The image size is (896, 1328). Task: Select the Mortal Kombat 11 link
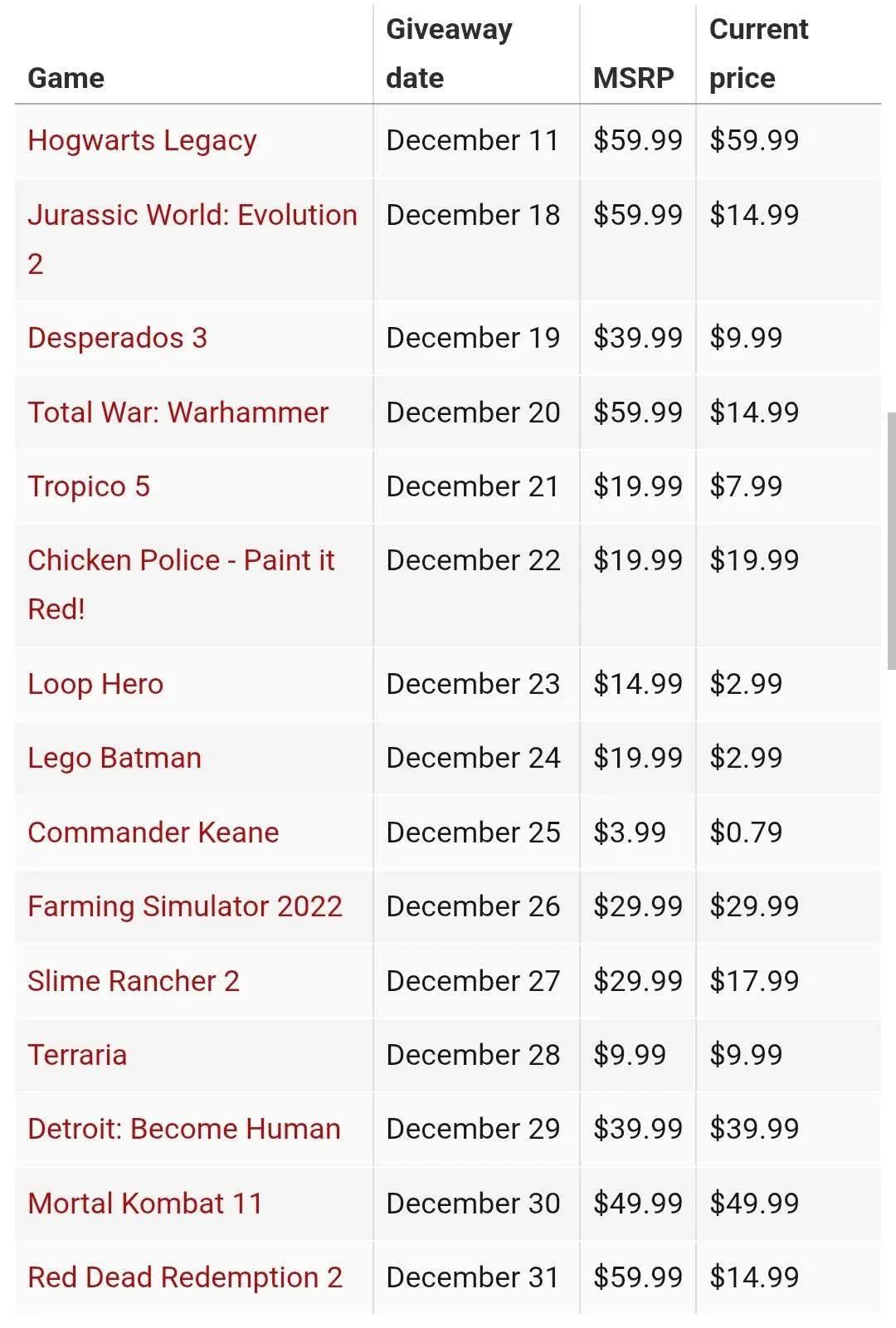pyautogui.click(x=144, y=1203)
